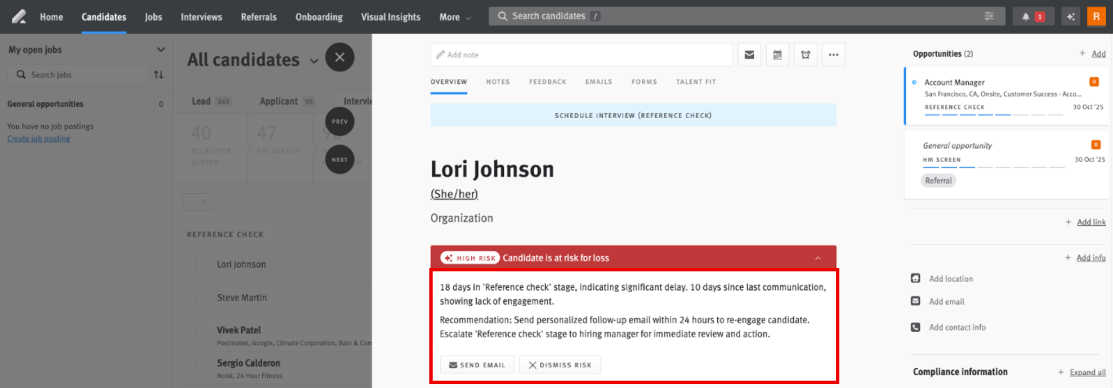Click the HM Screen stage count 47
The width and height of the screenshot is (1113, 388).
(x=267, y=133)
